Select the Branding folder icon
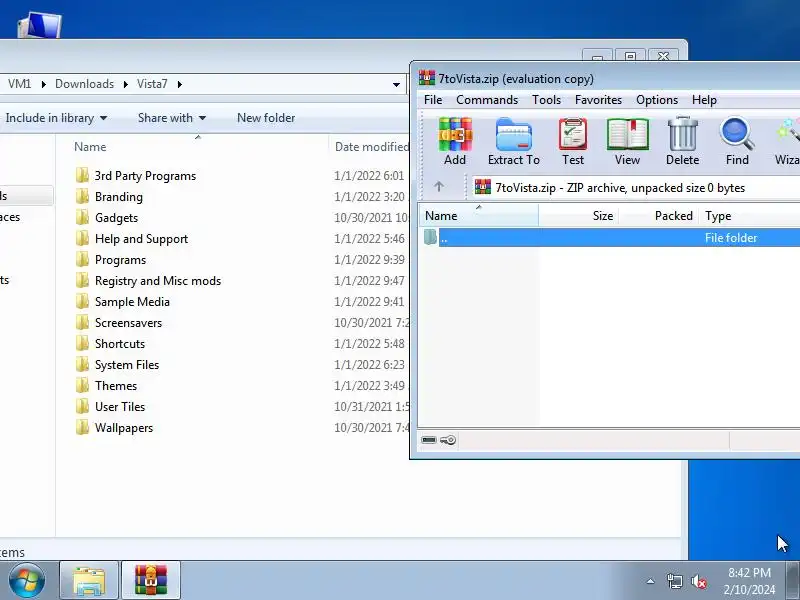 [x=82, y=196]
